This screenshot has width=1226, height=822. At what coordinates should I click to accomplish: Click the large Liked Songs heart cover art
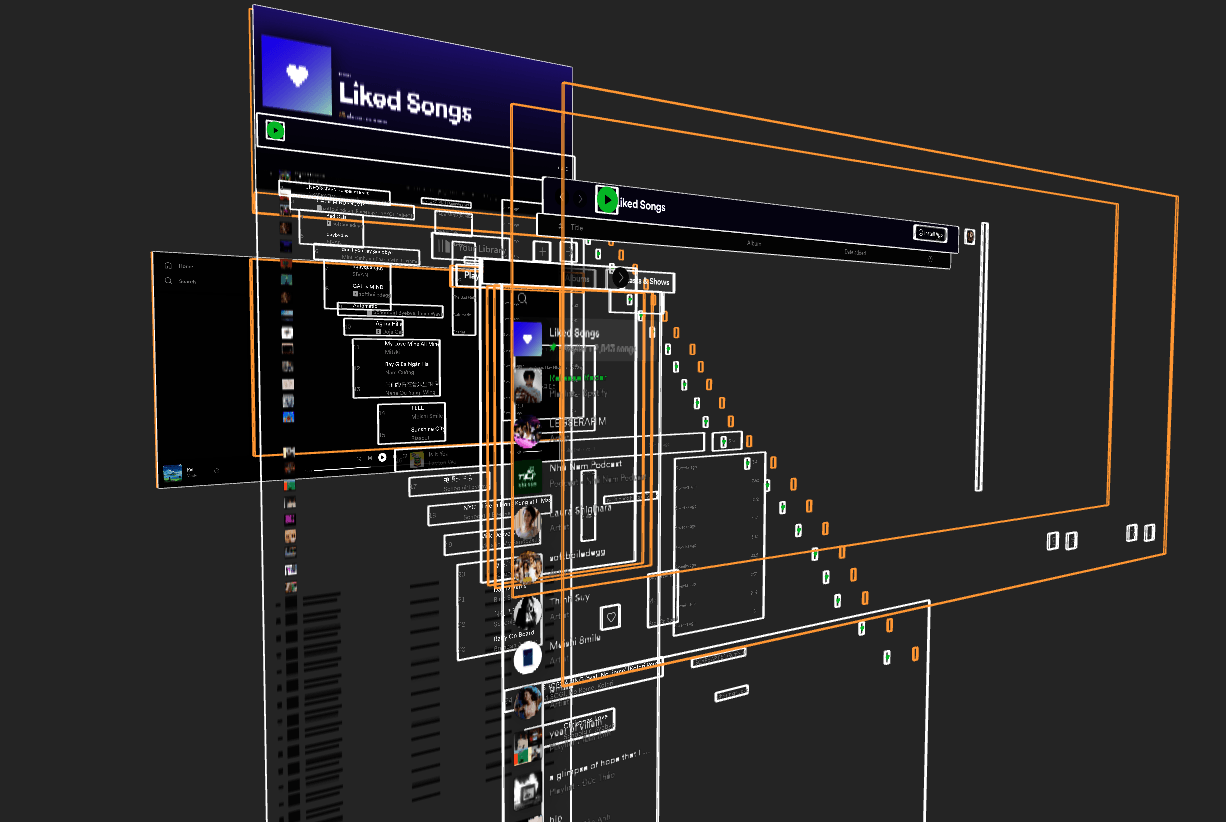[x=296, y=76]
